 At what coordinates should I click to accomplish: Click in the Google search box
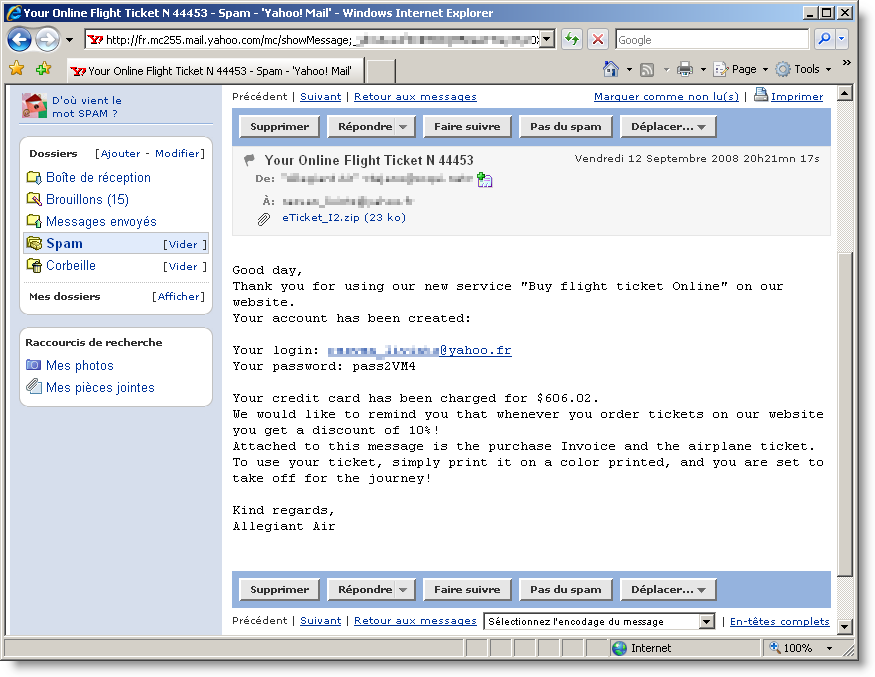click(711, 40)
